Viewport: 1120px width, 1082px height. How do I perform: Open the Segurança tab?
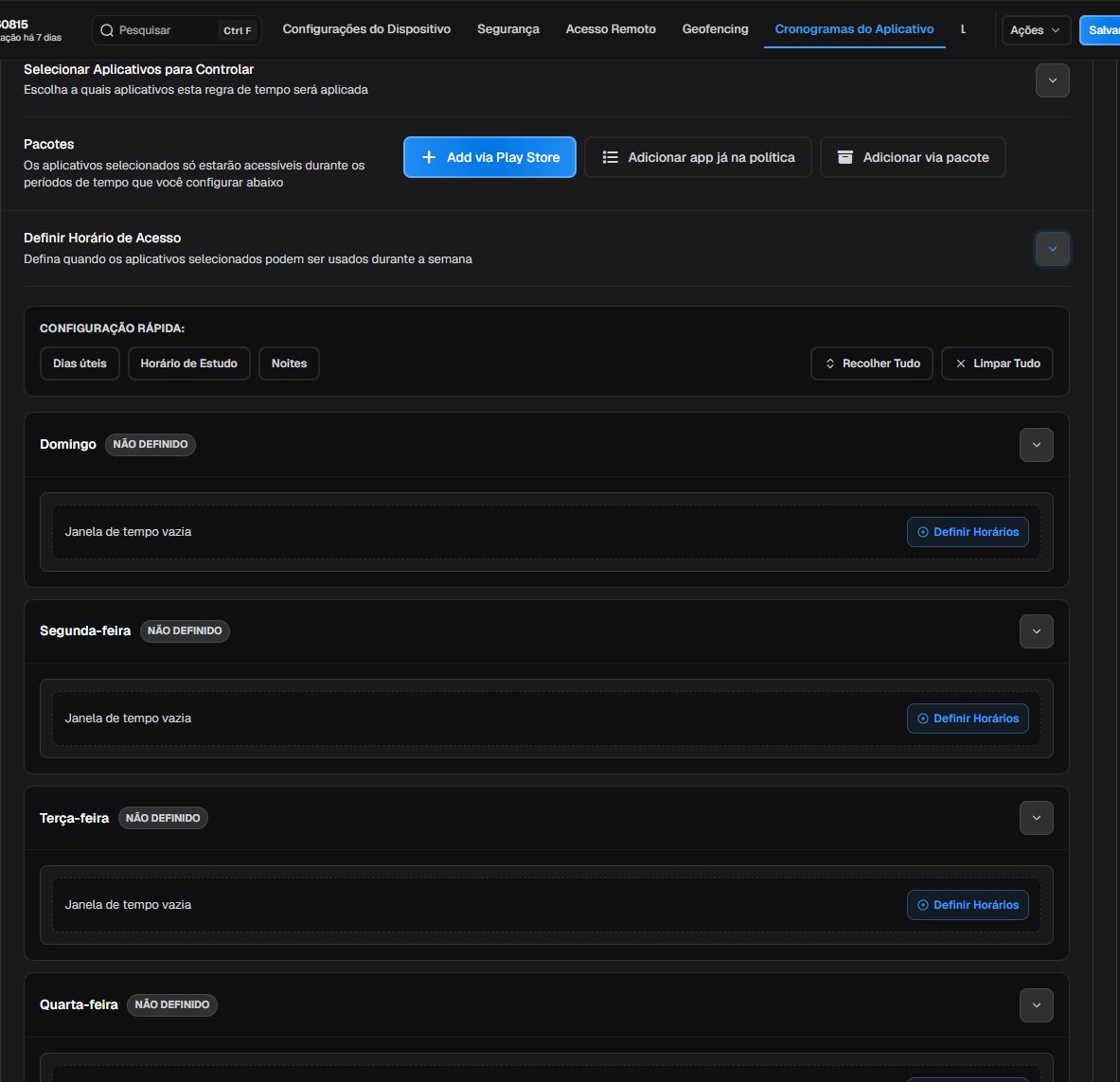tap(508, 29)
